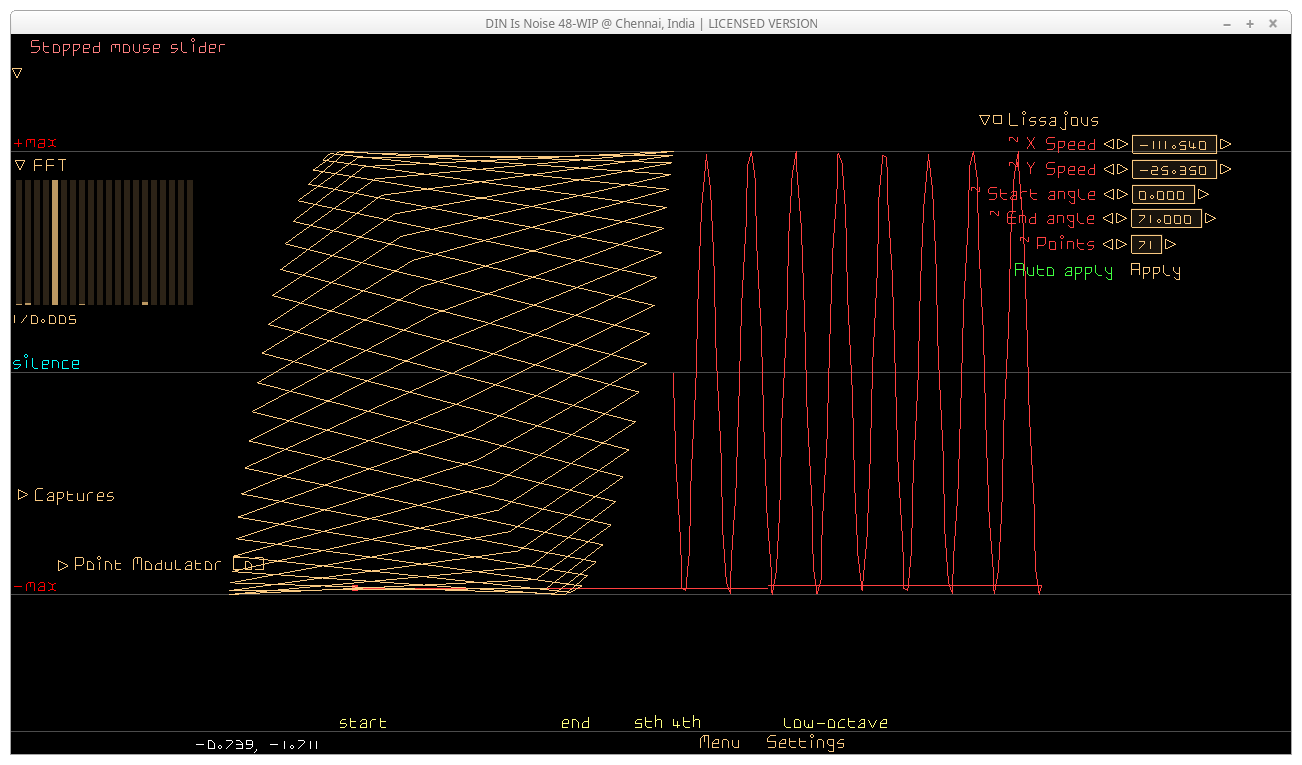
Task: Collapse the Lissajous panel
Action: (x=984, y=120)
